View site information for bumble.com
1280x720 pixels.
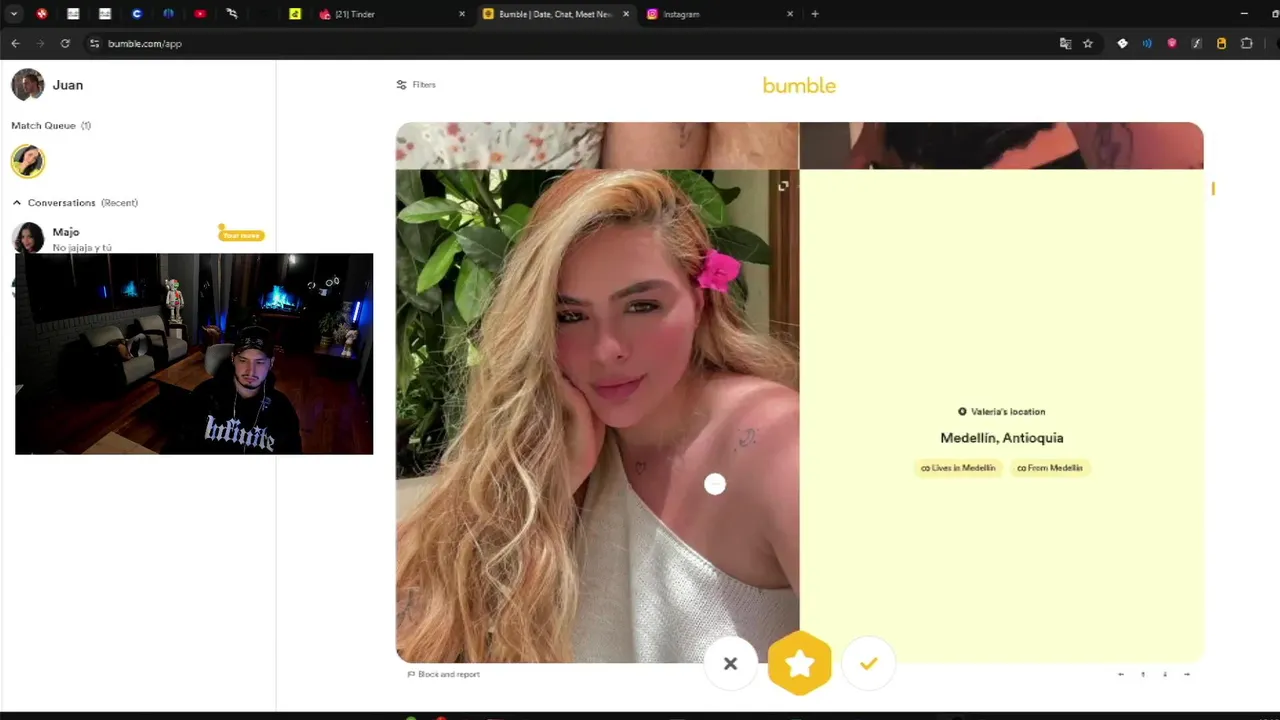[x=94, y=43]
